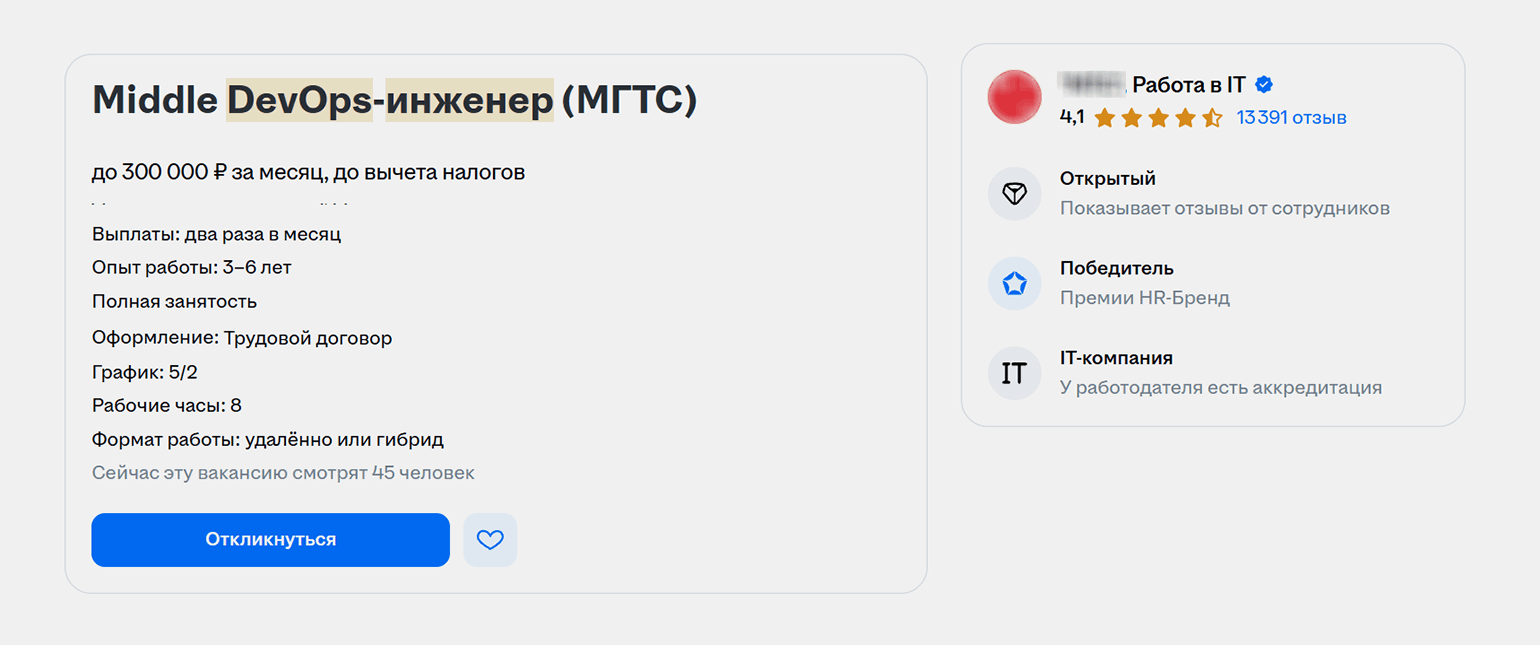The width and height of the screenshot is (1540, 645).
Task: Click the diamond icon beside Открытый
Action: click(x=1015, y=194)
